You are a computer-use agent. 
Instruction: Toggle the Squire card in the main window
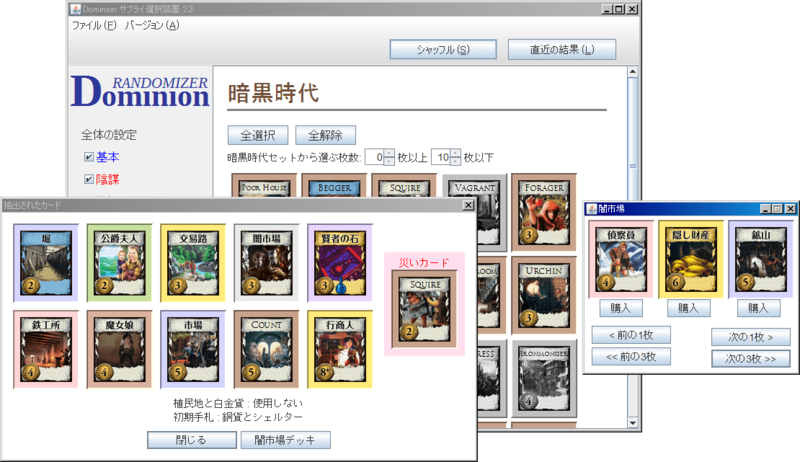click(404, 186)
